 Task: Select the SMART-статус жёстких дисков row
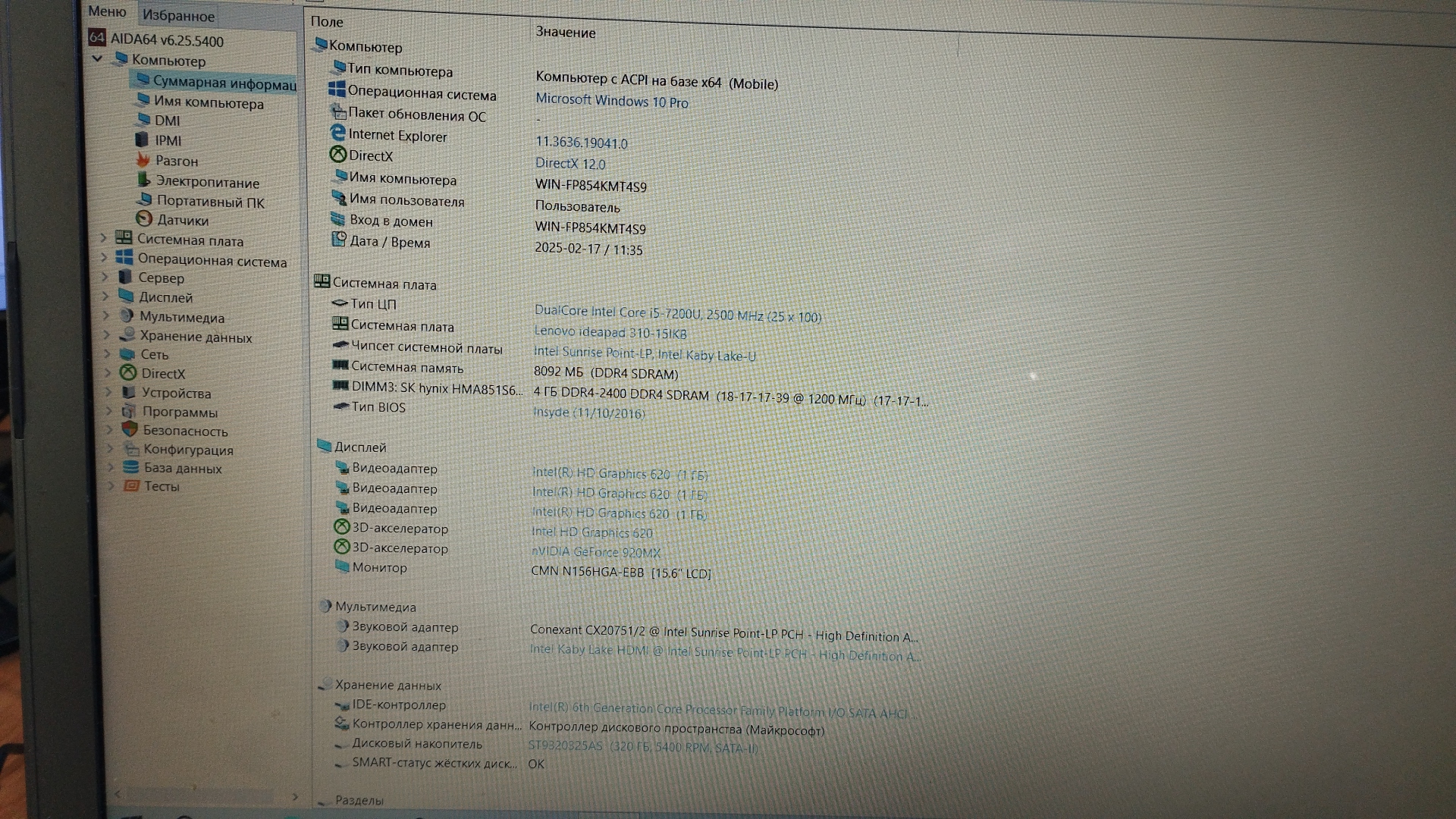click(x=438, y=763)
